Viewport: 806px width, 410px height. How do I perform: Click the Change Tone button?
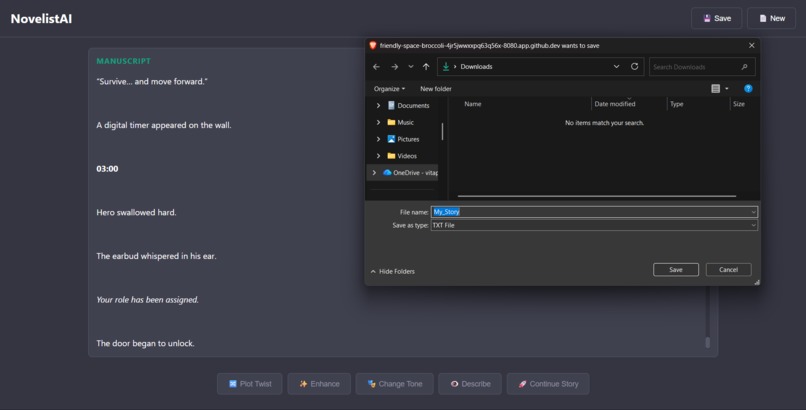(x=394, y=384)
